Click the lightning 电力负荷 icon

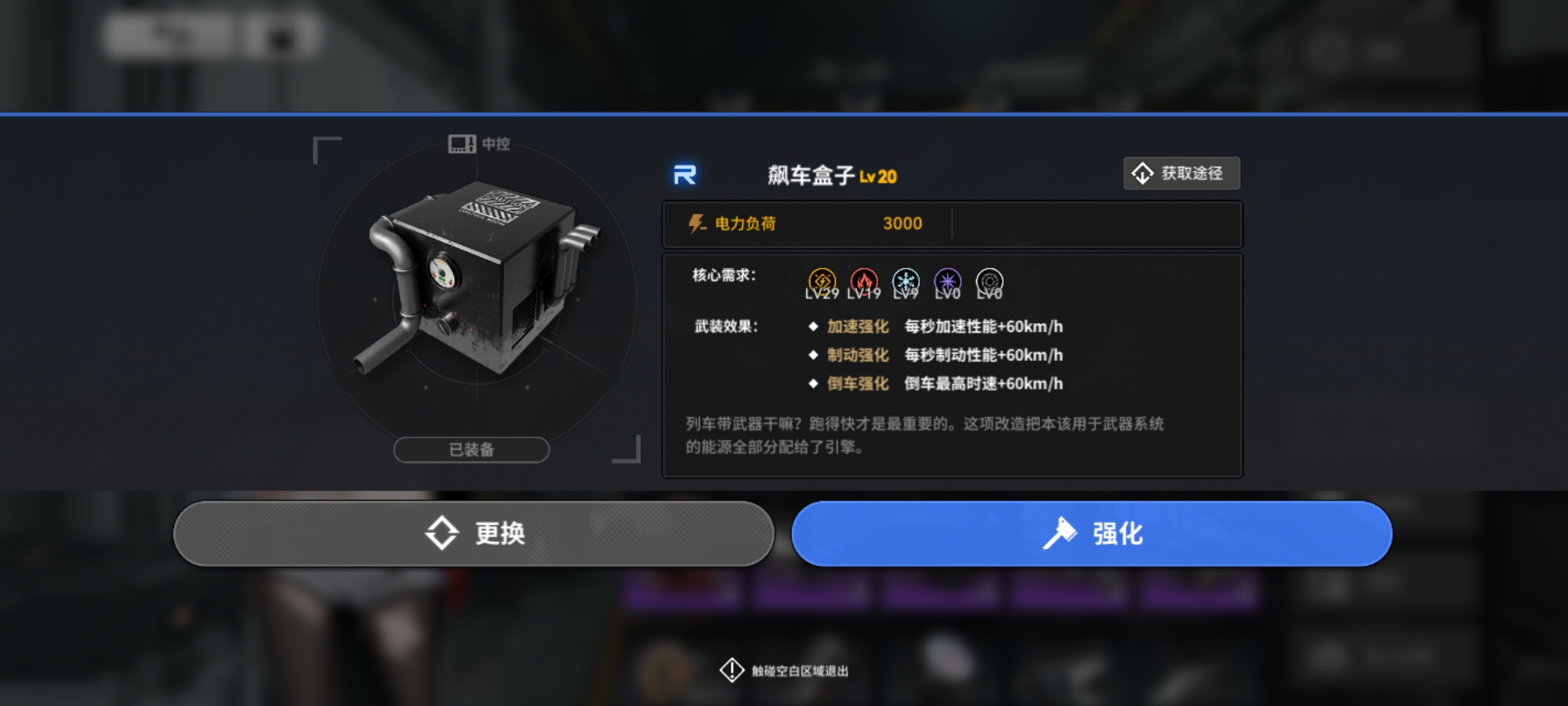click(x=696, y=224)
